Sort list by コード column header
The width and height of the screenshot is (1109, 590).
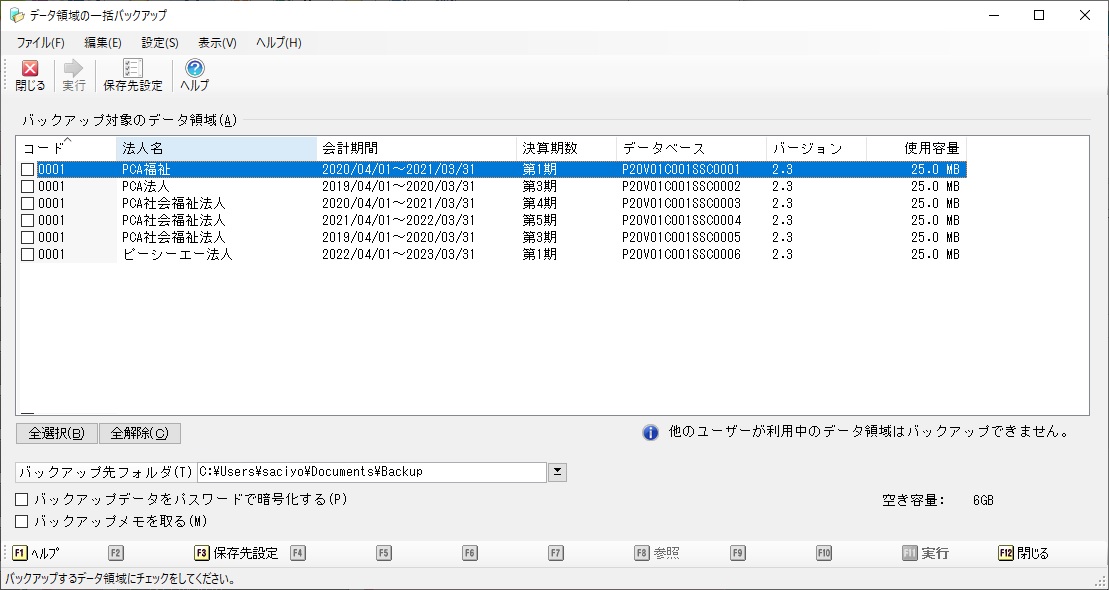coord(65,148)
